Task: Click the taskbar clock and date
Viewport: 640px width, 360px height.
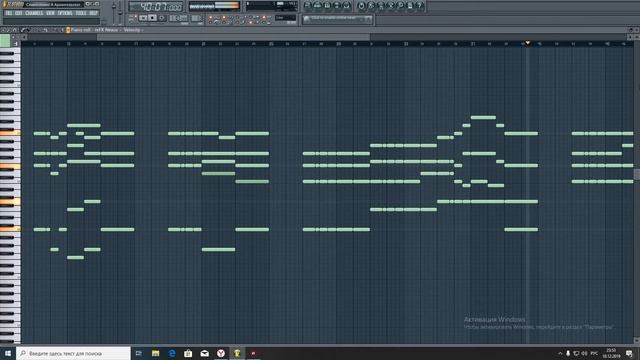Action: [611, 353]
